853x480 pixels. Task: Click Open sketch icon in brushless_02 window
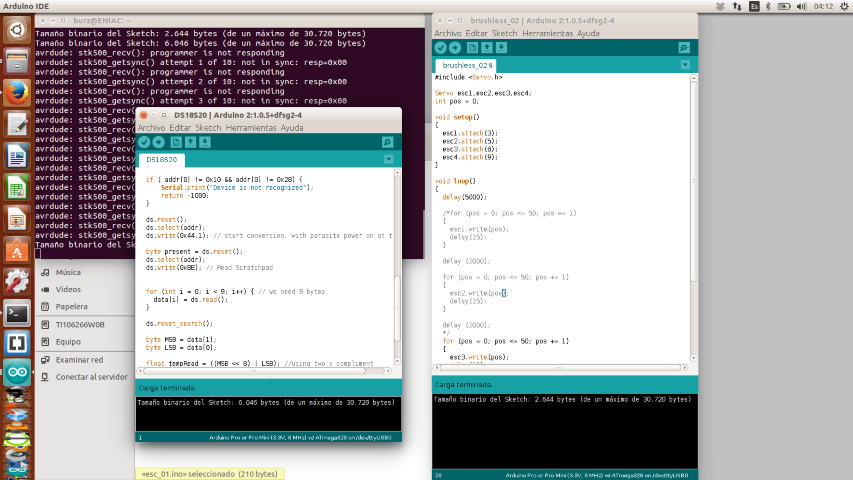tap(487, 48)
